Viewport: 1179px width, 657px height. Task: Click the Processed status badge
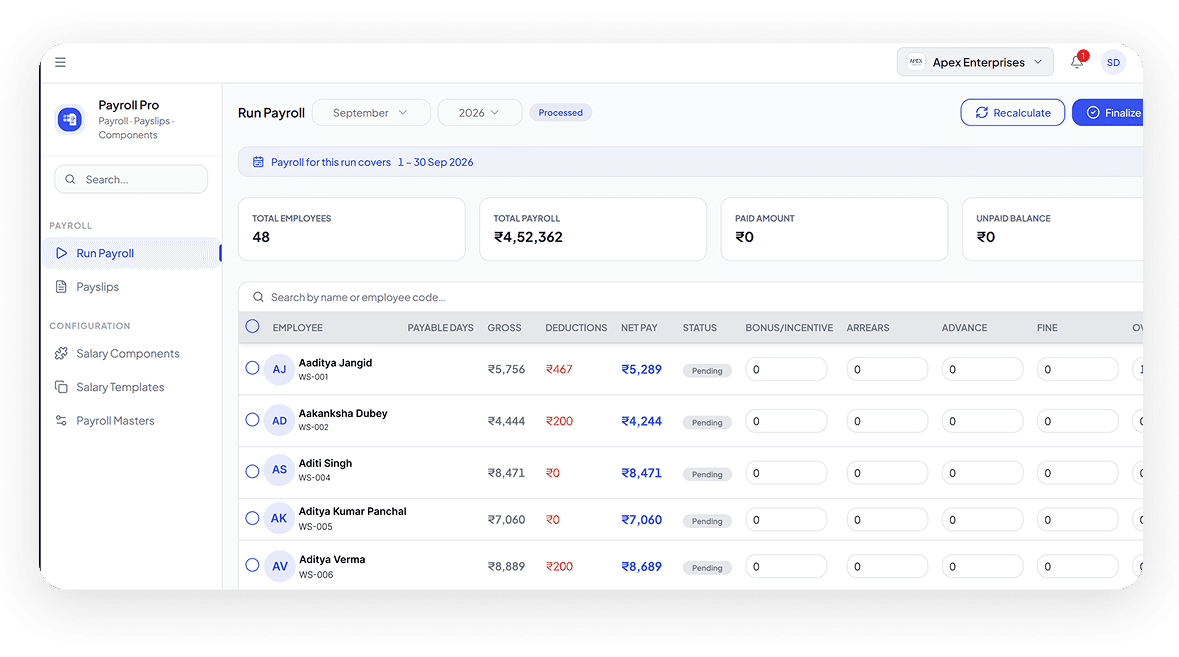pos(560,113)
